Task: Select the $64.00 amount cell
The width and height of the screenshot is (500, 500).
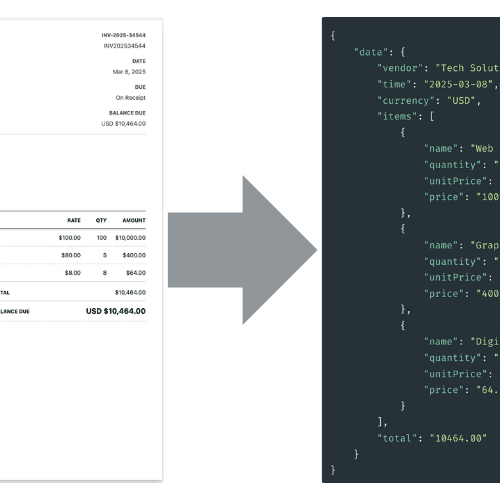Action: pos(136,273)
